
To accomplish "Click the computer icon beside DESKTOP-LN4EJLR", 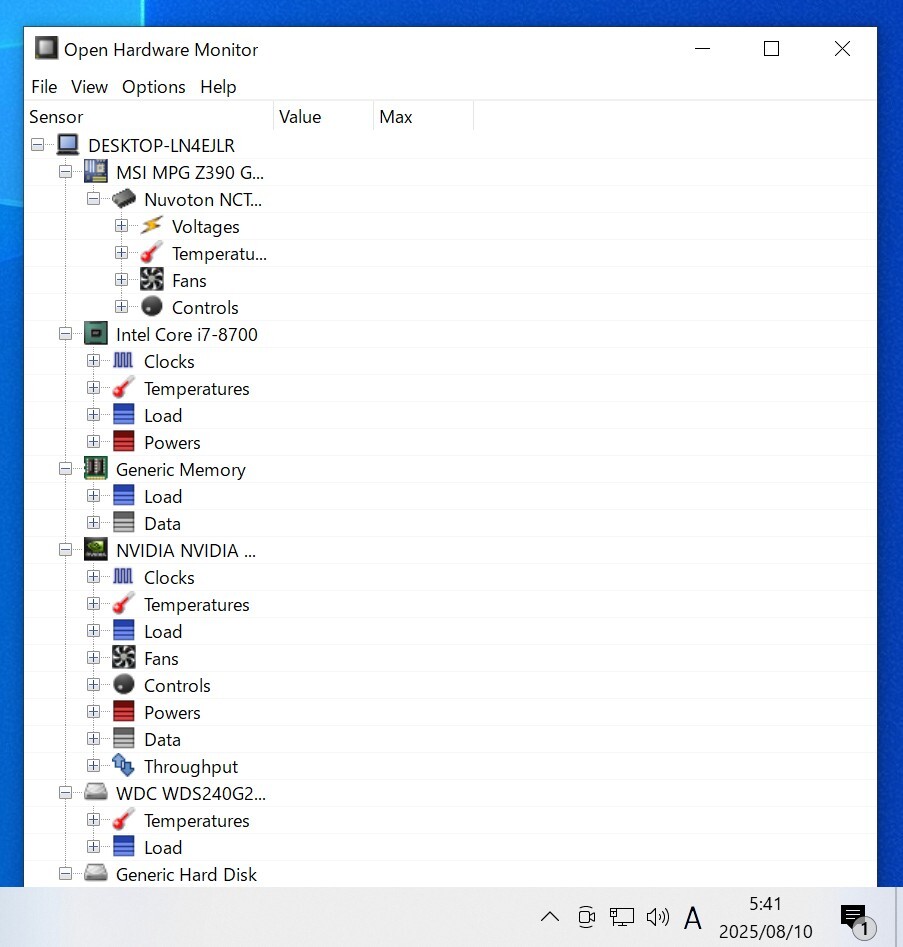I will tap(68, 145).
